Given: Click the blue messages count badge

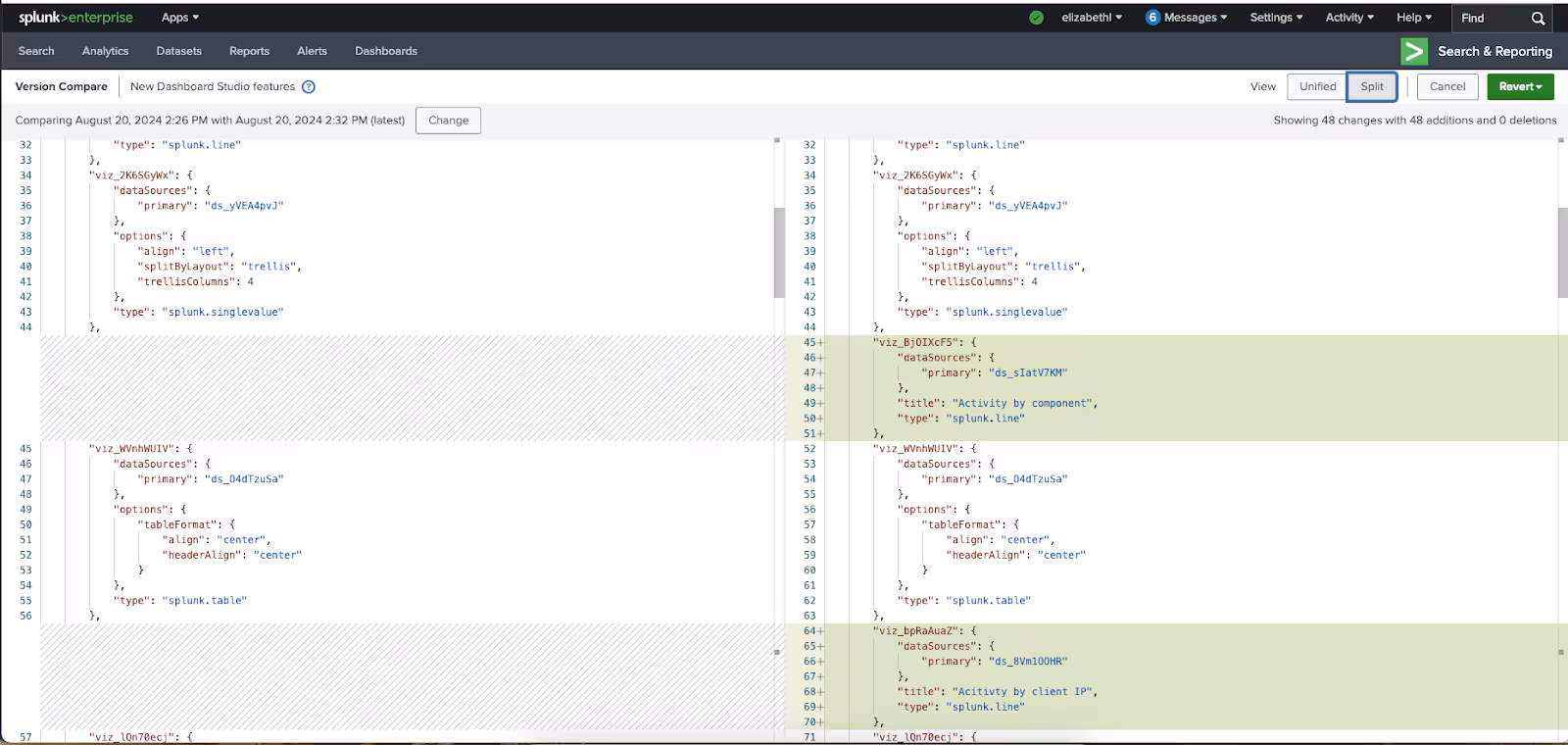Looking at the screenshot, I should pyautogui.click(x=1152, y=18).
